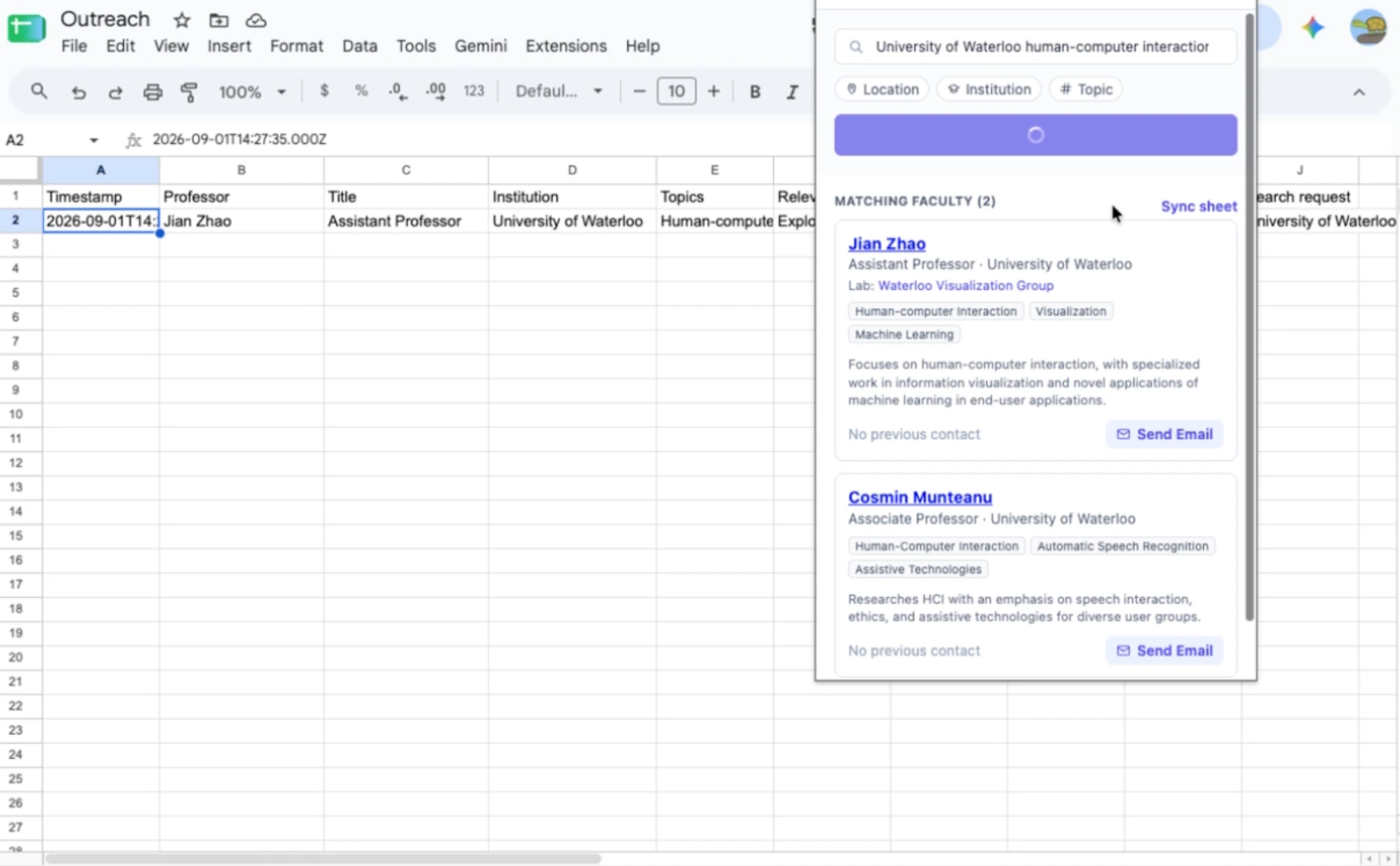The image size is (1400, 866).
Task: Open the move to folder icon
Action: pos(219,20)
